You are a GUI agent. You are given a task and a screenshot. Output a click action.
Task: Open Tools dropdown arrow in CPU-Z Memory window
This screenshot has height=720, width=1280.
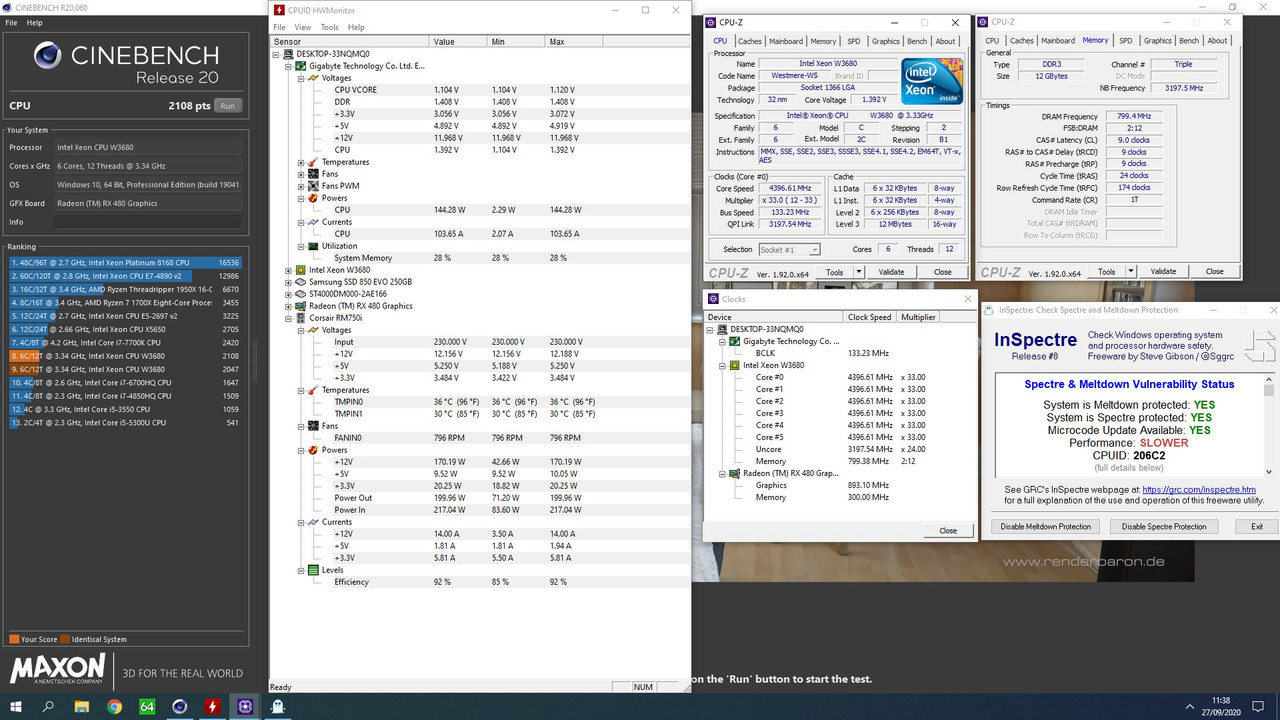pyautogui.click(x=1130, y=271)
